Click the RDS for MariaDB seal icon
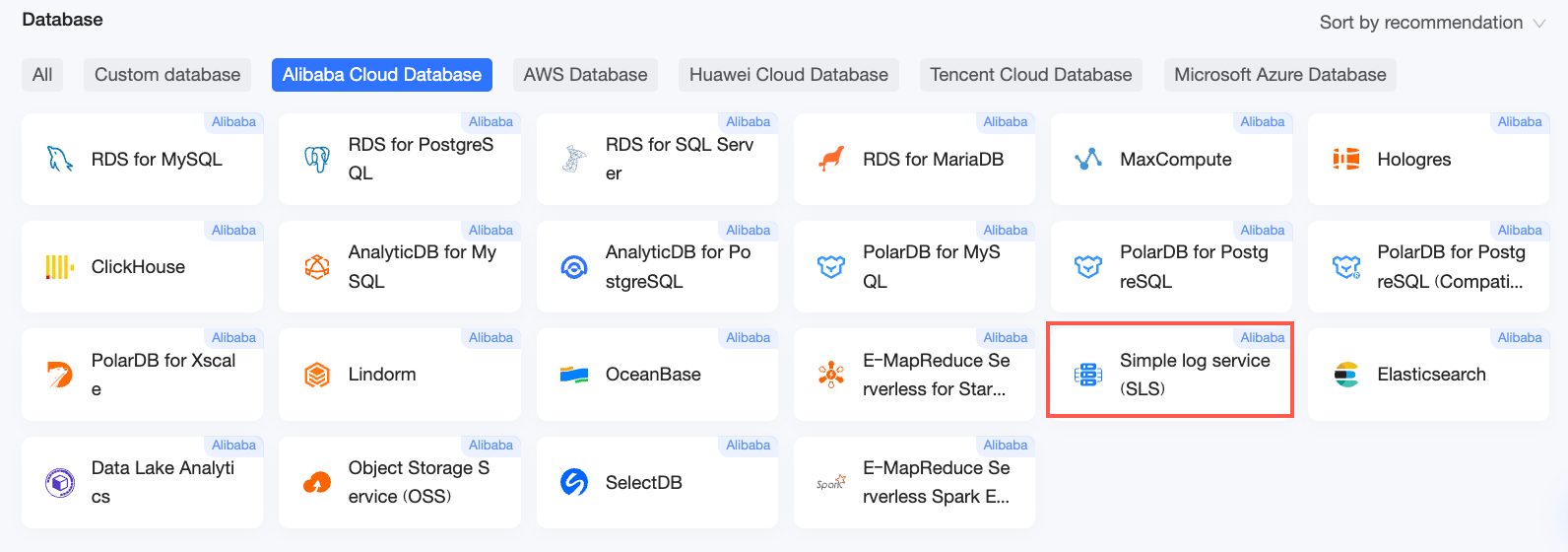 [x=831, y=159]
